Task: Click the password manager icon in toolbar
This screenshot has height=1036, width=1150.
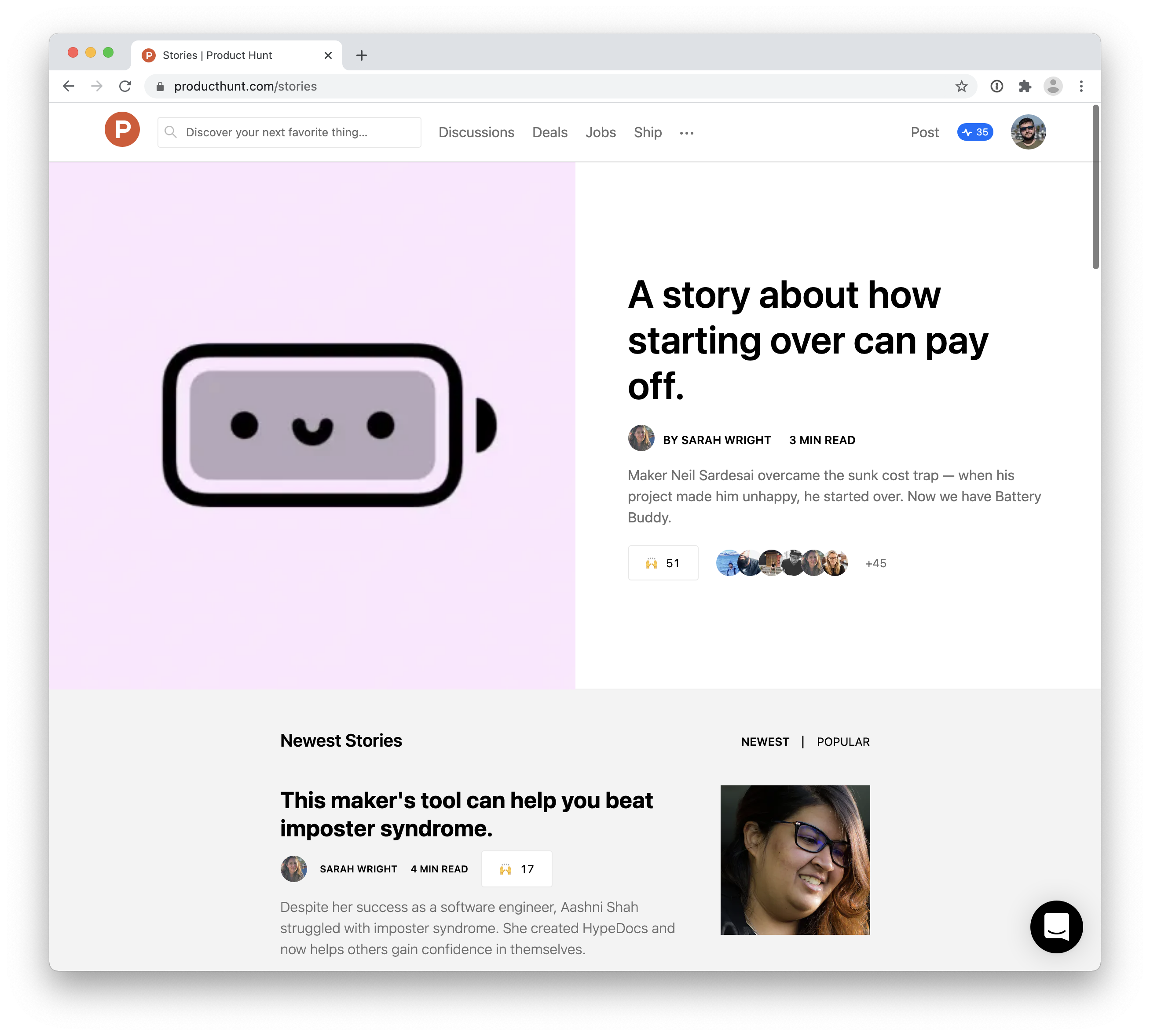Action: click(996, 86)
